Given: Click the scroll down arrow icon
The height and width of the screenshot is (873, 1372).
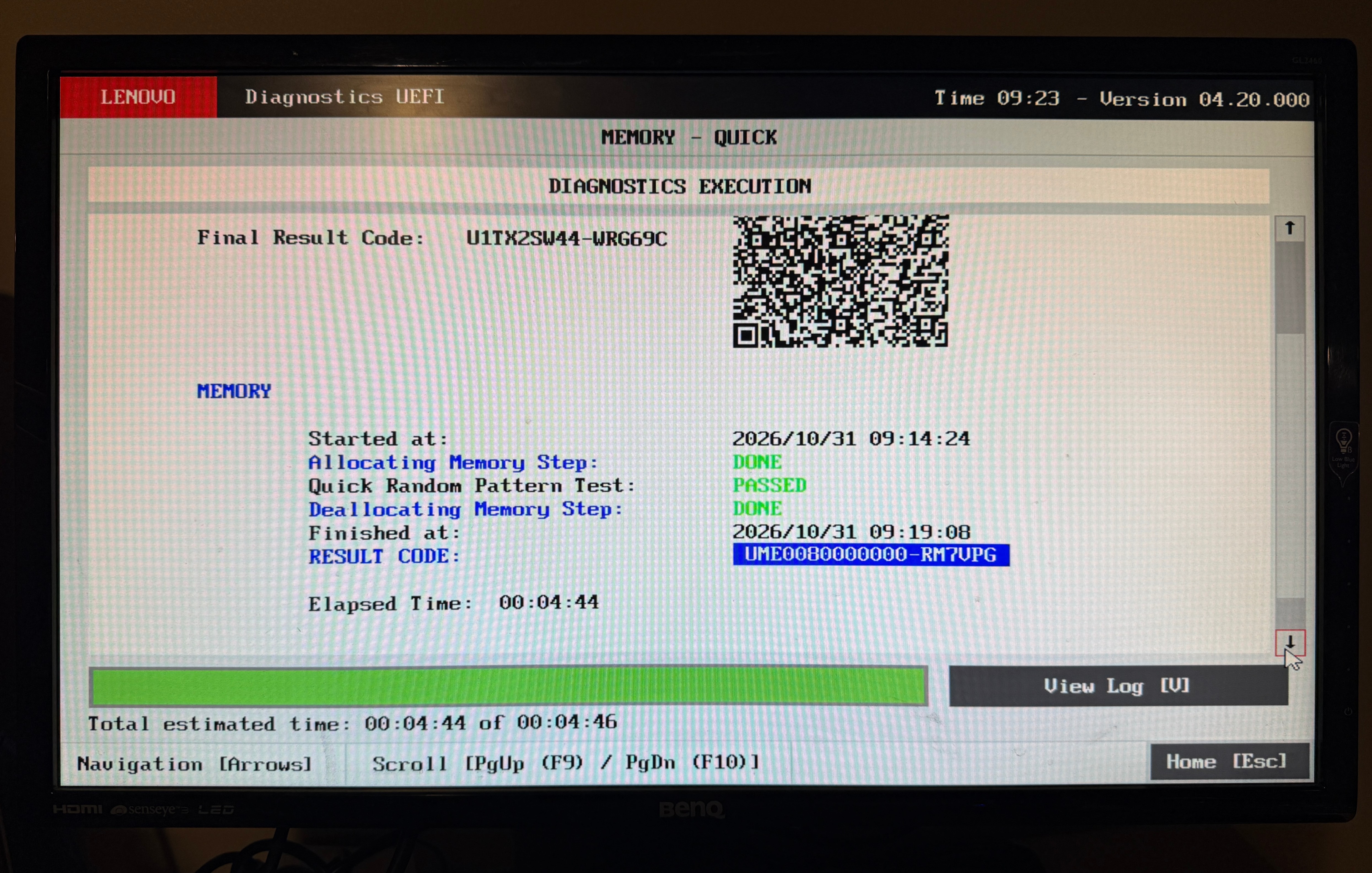Looking at the screenshot, I should (1290, 643).
